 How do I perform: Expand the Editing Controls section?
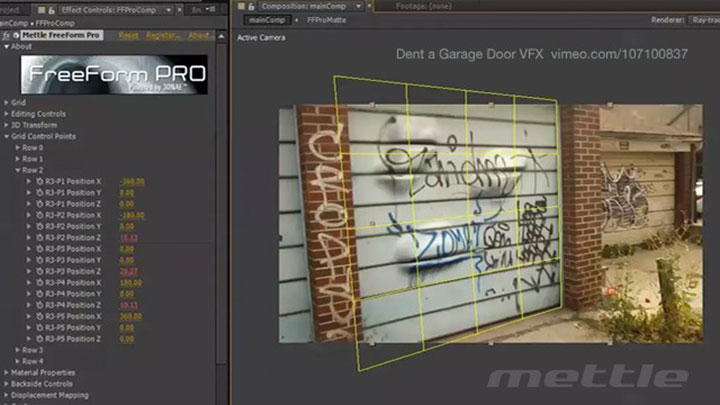click(6, 114)
